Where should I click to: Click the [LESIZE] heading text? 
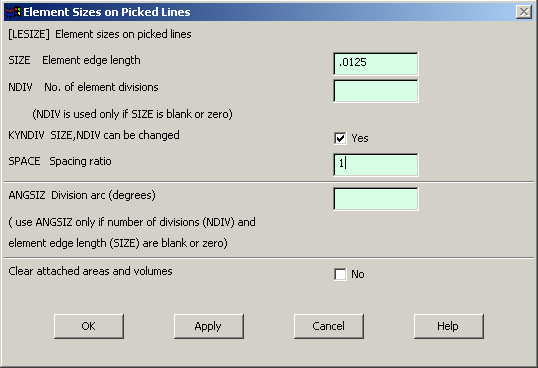(100, 34)
